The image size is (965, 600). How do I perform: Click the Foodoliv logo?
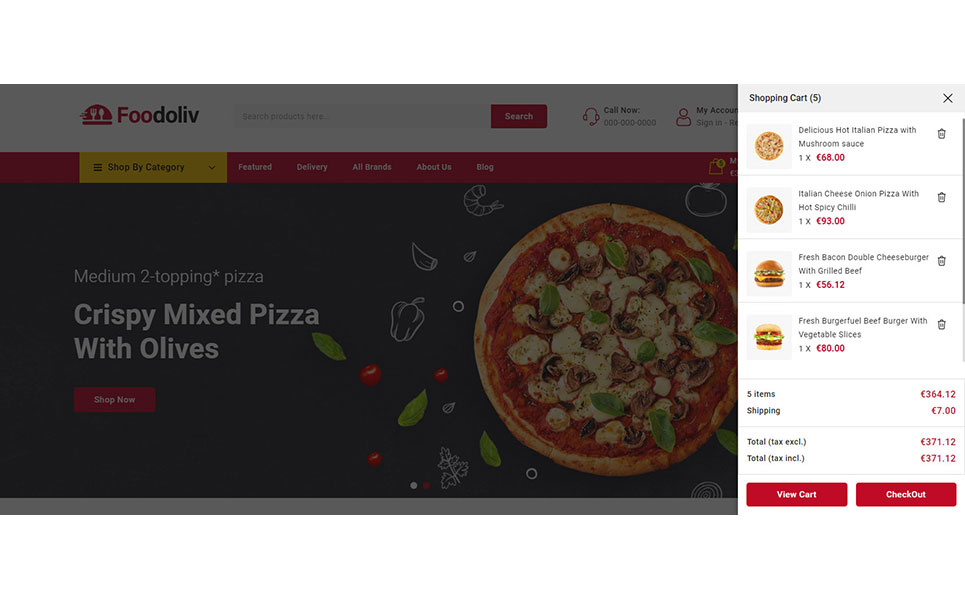[140, 115]
